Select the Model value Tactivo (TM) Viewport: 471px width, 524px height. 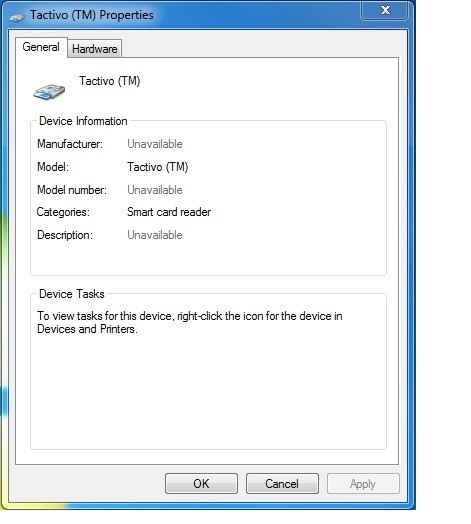click(x=158, y=167)
